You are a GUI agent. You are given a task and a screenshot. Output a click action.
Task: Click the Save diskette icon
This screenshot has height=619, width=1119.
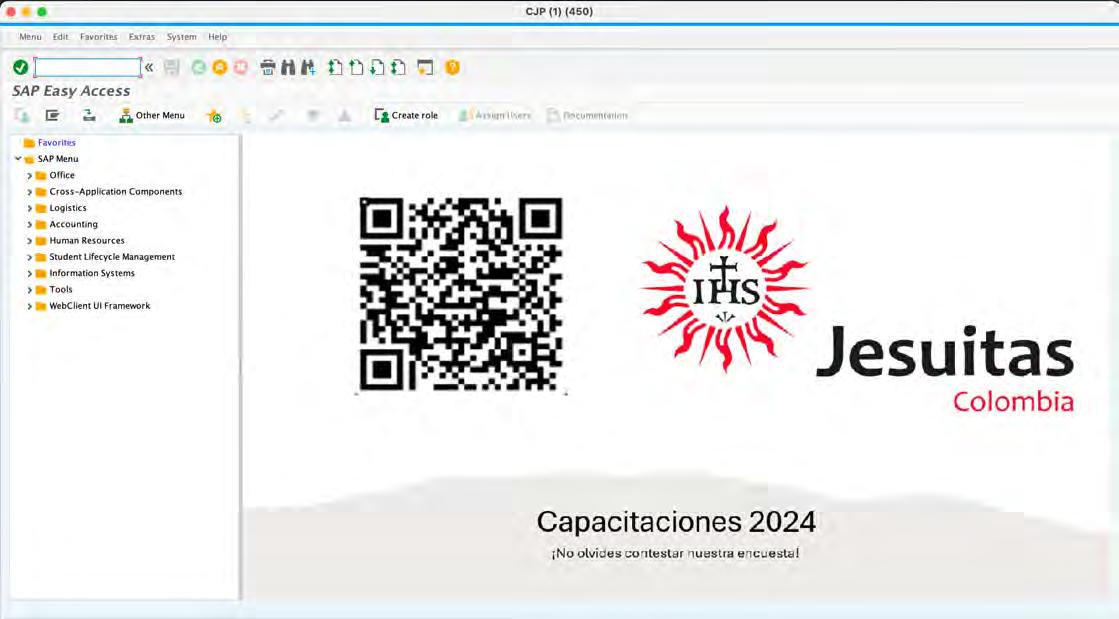(171, 67)
